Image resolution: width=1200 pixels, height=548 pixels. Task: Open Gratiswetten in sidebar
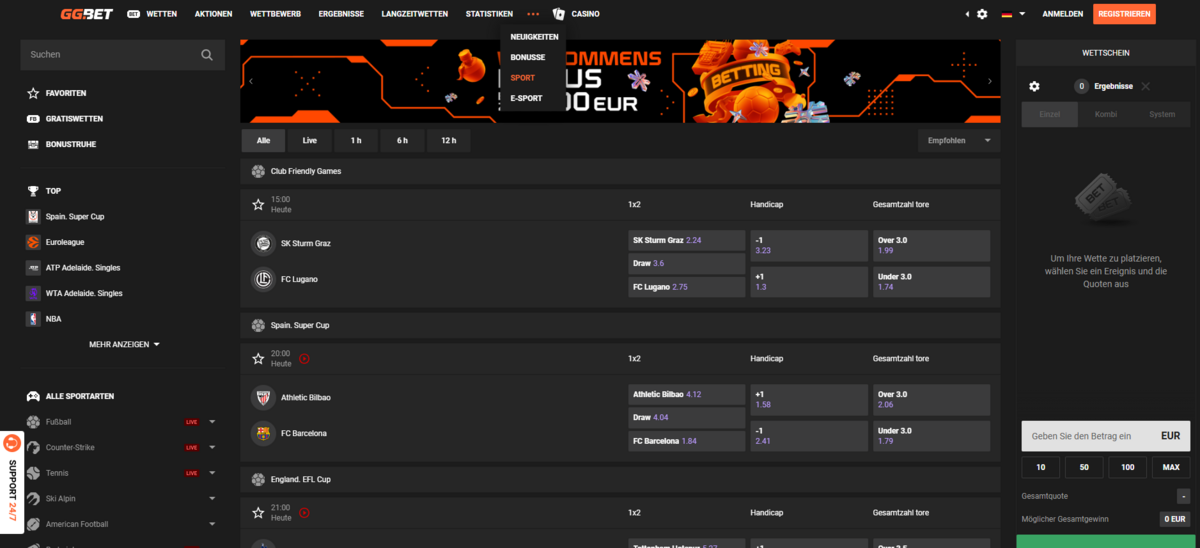coord(74,119)
